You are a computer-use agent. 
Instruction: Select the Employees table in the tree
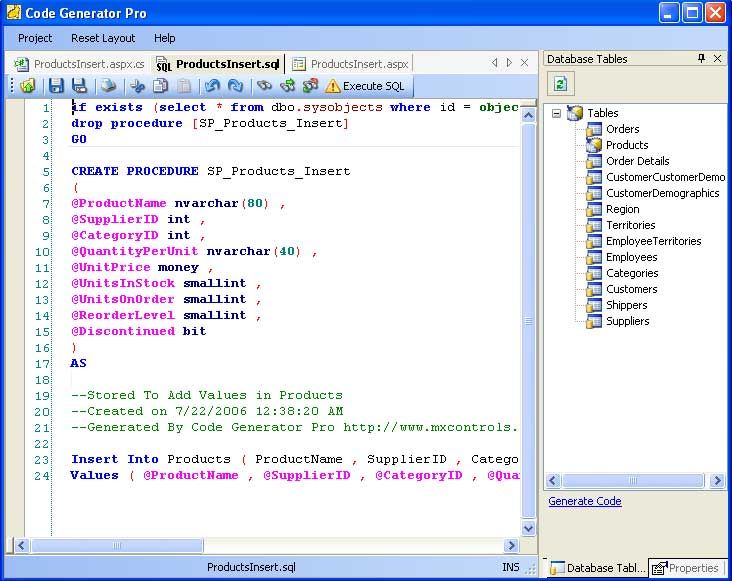tap(631, 257)
